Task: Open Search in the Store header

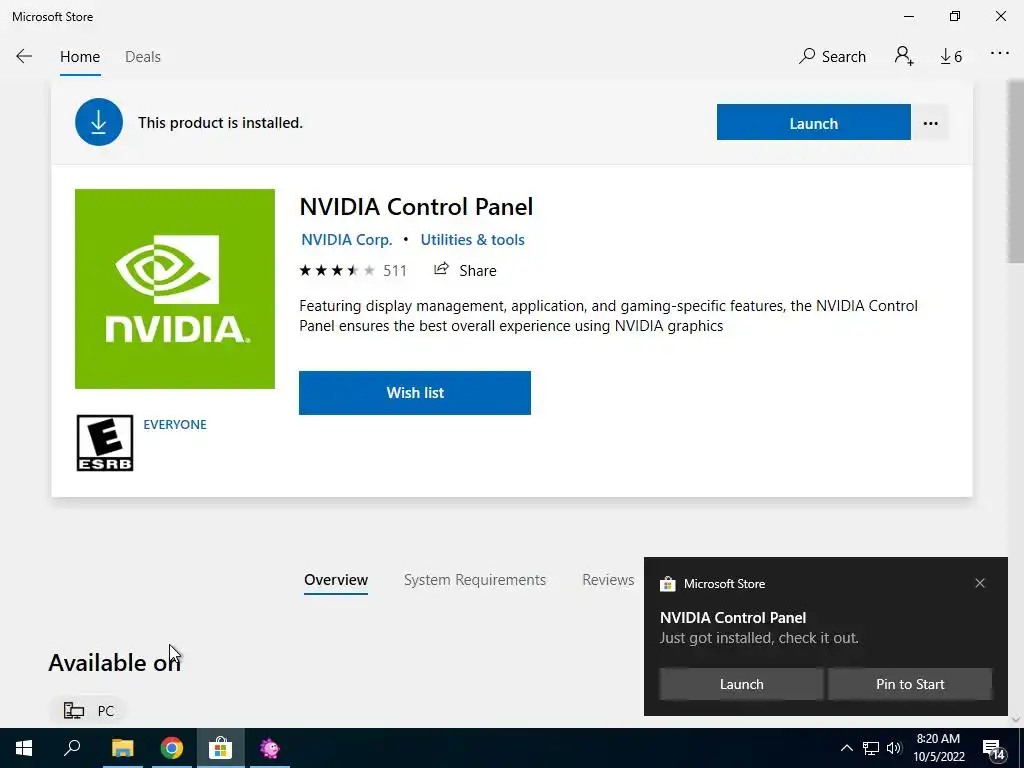Action: coord(832,56)
